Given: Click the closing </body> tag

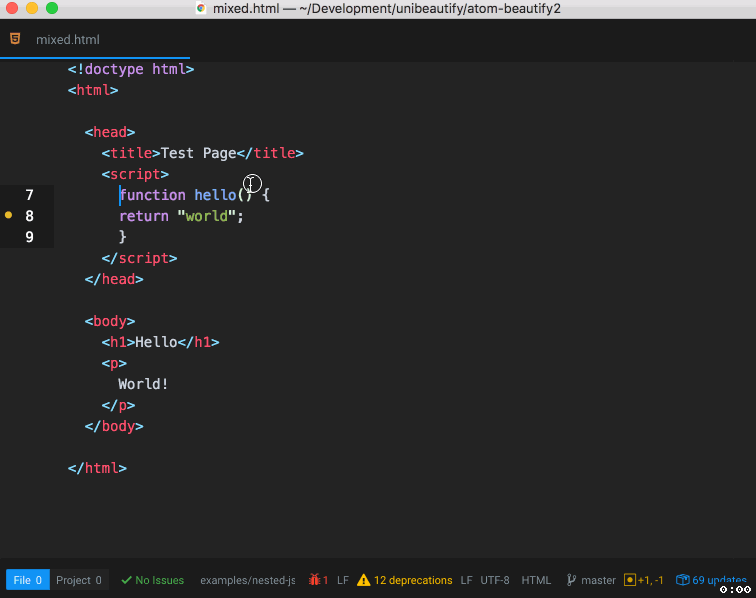Looking at the screenshot, I should coord(114,426).
